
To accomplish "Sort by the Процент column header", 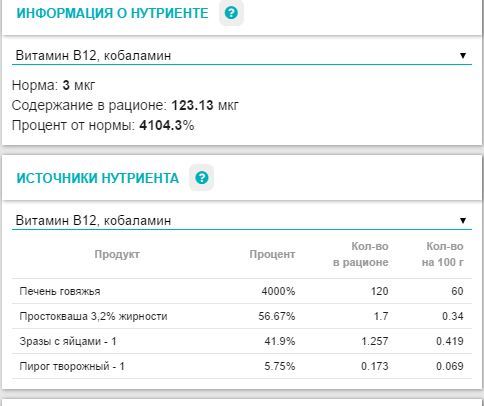I will [x=272, y=254].
